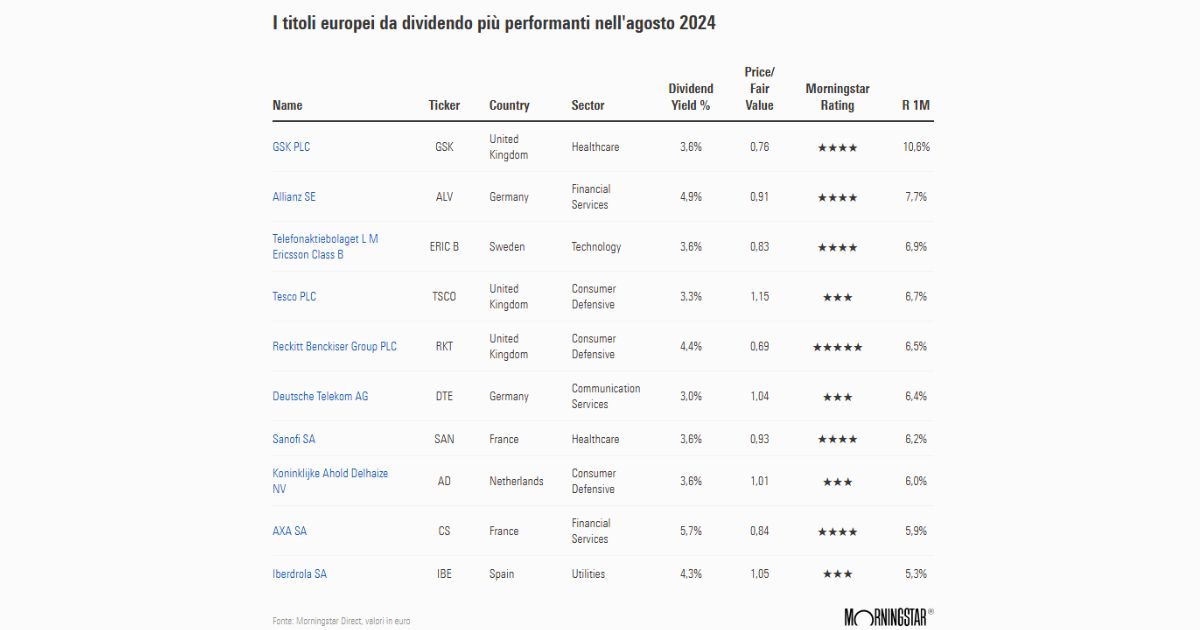Open Reckitt Benckiser Group PLC link
1200x630 pixels.
334,347
